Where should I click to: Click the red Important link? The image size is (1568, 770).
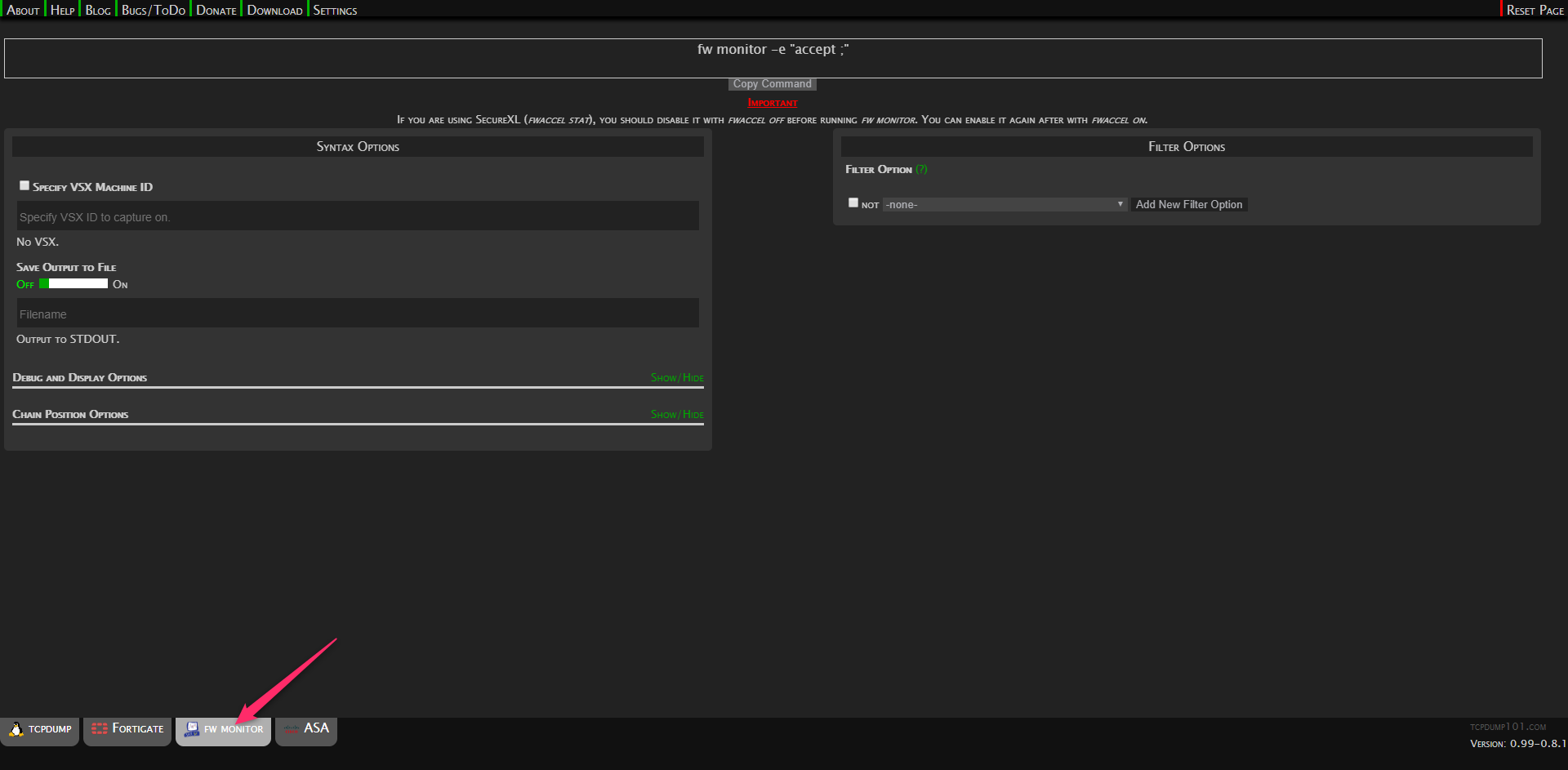tap(773, 103)
